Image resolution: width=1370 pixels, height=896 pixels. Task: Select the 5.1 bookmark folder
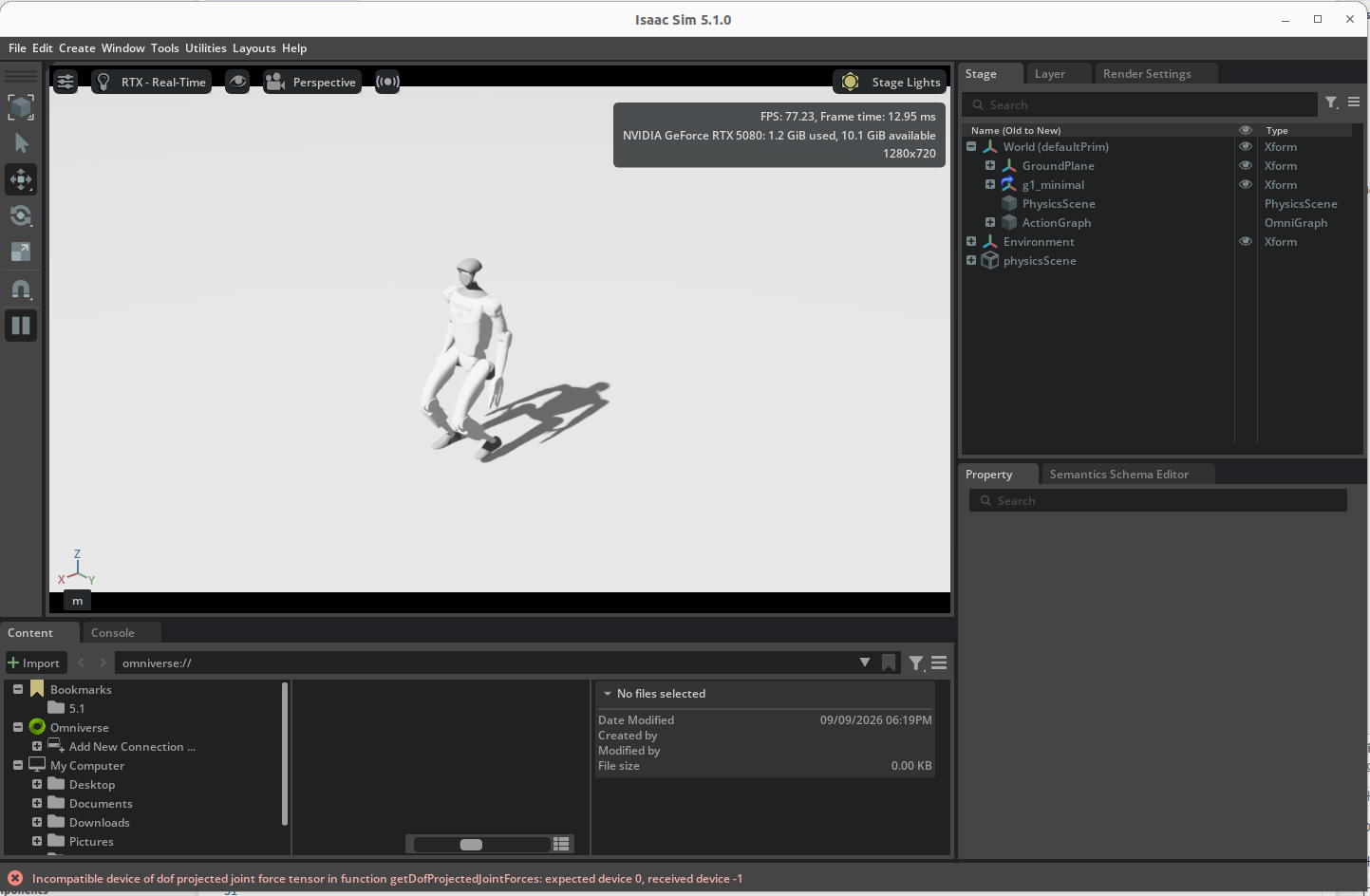(x=66, y=708)
